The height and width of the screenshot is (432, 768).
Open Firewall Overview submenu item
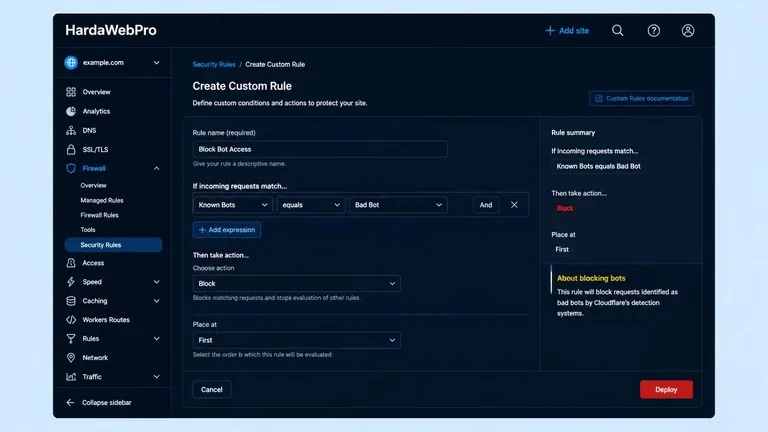point(94,186)
